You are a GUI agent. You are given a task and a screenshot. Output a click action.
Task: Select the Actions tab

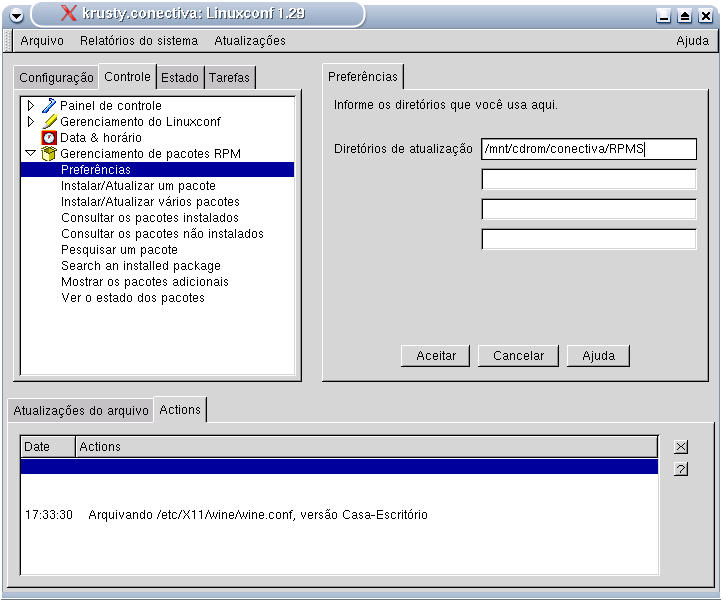(x=180, y=410)
